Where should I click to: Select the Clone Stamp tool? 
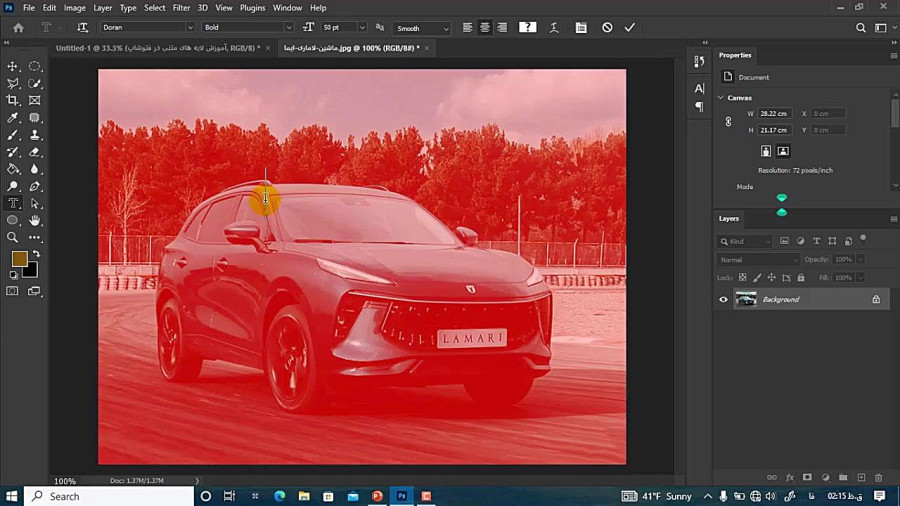click(x=34, y=135)
